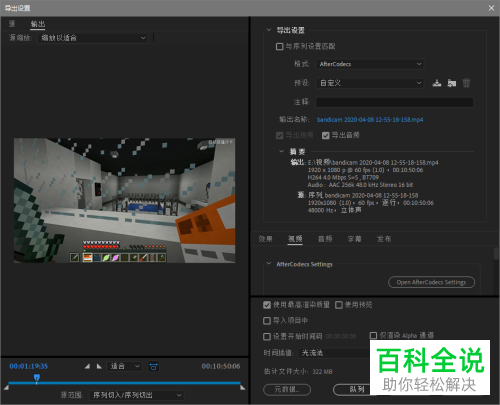Open 预设 dropdown showing 自定义
The width and height of the screenshot is (500, 405).
[370, 83]
